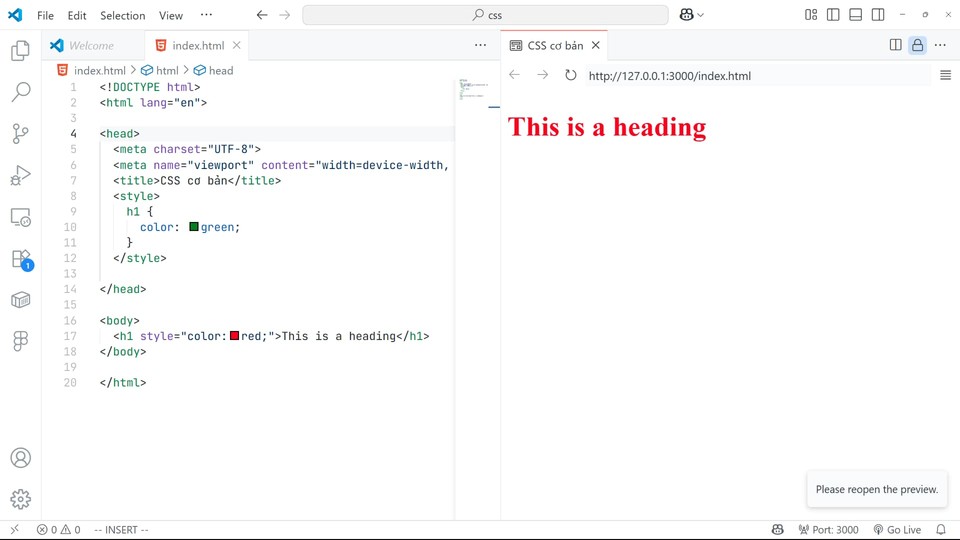Screen dimensions: 960x540
Task: Show more menu bar items
Action: pos(206,15)
